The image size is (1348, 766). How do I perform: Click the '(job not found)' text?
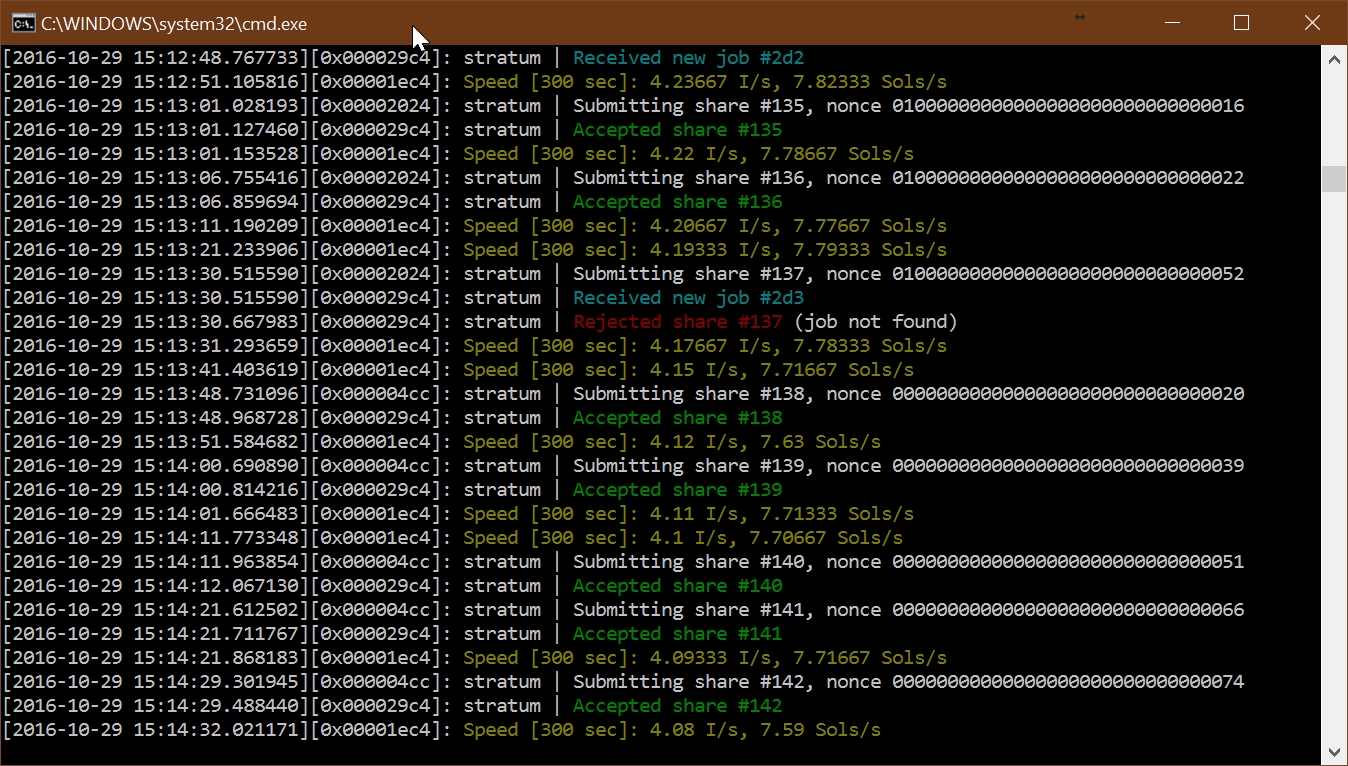[x=876, y=322]
